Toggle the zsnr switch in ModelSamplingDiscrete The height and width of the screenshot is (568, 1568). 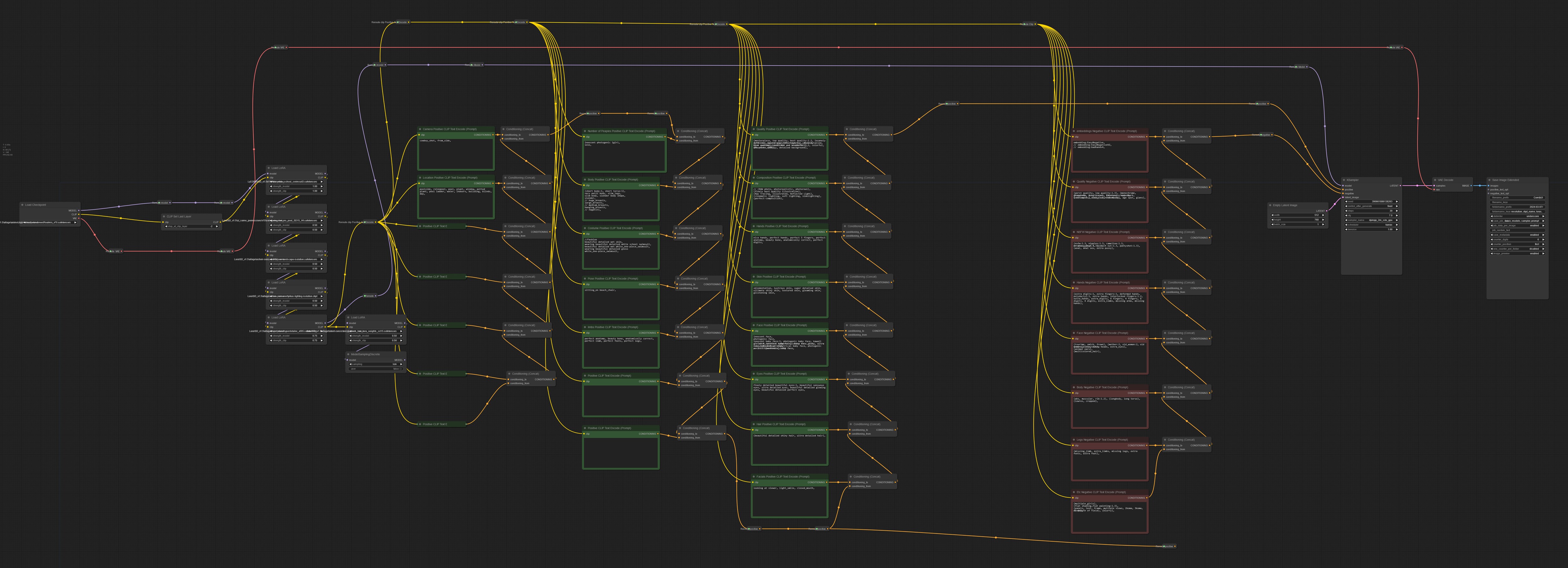376,369
